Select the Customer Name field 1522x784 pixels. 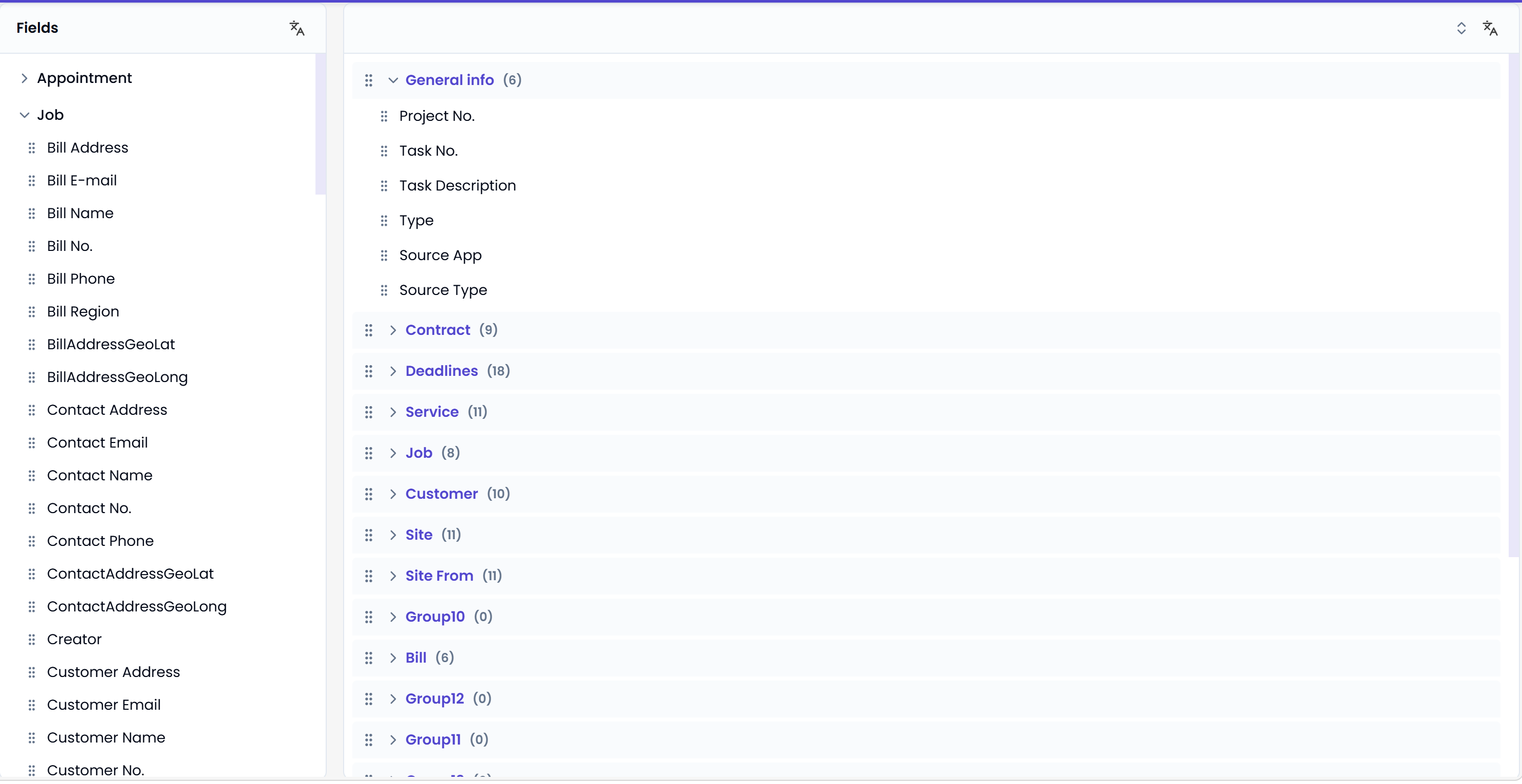(107, 738)
